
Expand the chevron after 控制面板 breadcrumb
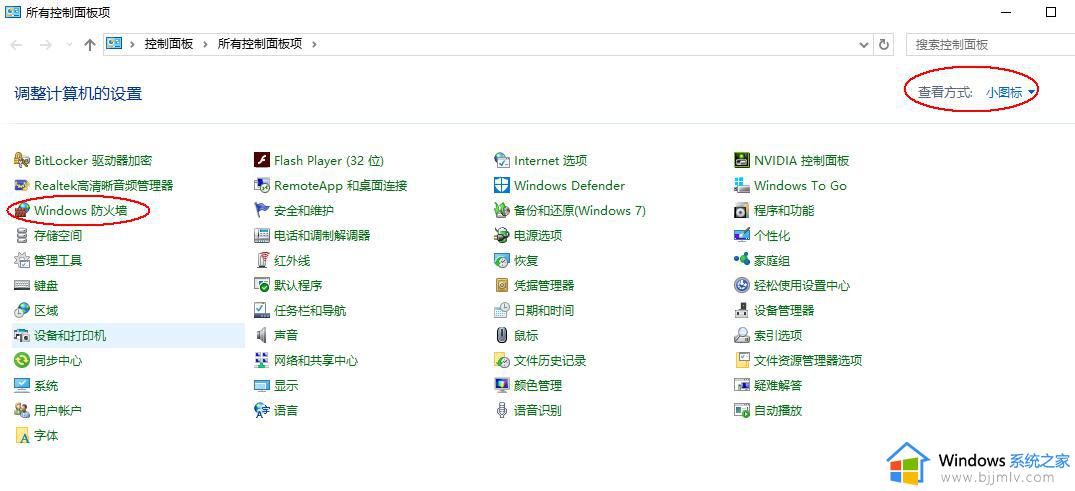pyautogui.click(x=206, y=44)
